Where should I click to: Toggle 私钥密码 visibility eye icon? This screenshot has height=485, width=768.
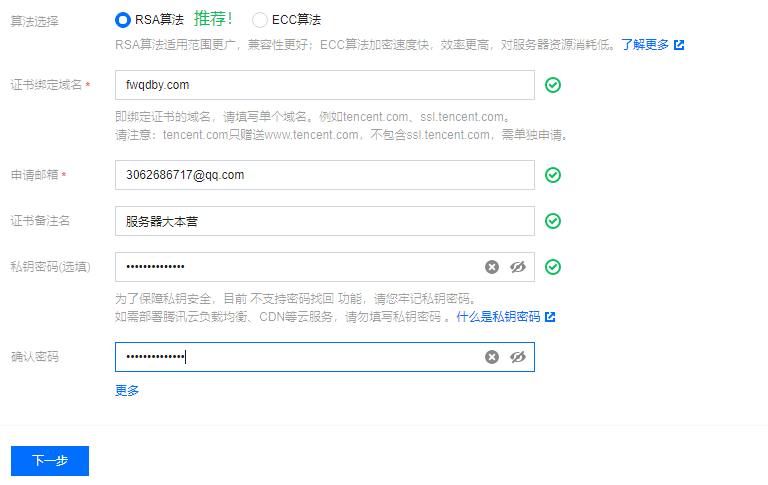(518, 267)
